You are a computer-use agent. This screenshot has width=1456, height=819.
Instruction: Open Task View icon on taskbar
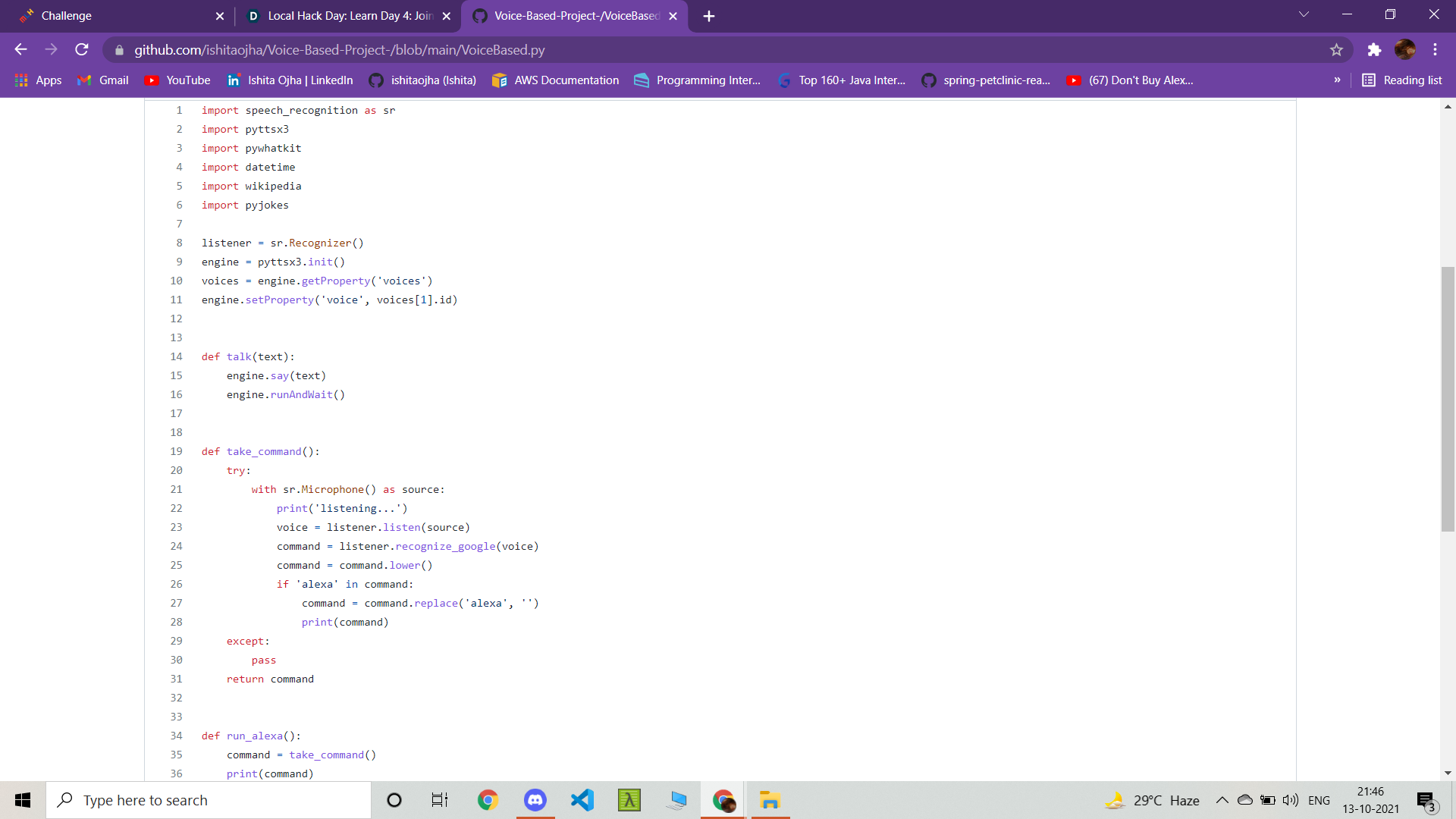point(440,800)
